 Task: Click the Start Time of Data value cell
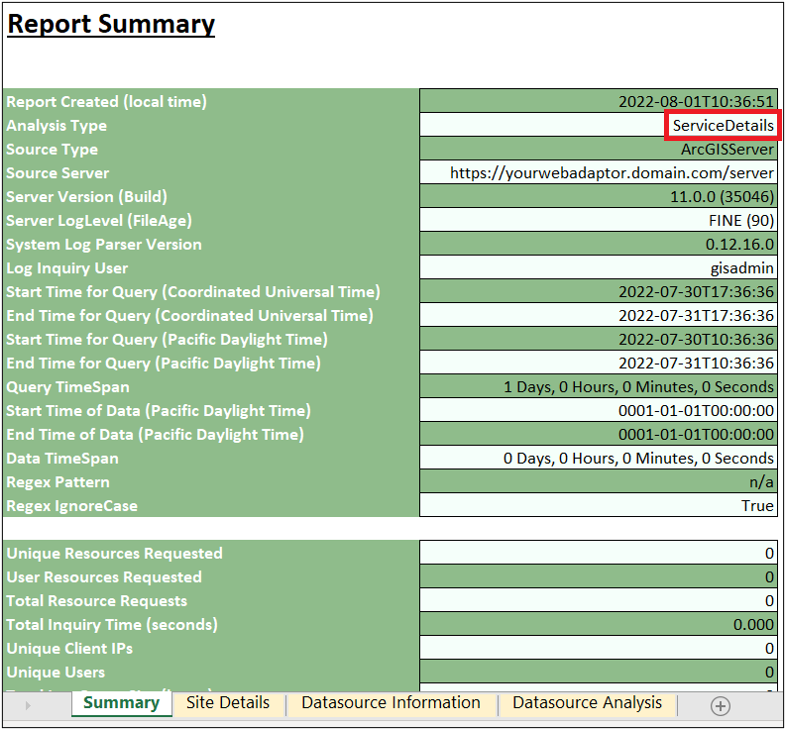pos(598,411)
